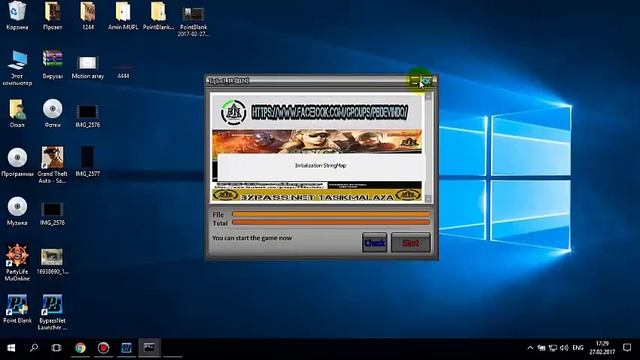Open taskbar Search magnifier
Screen dimensions: 640x360
pyautogui.click(x=34, y=348)
